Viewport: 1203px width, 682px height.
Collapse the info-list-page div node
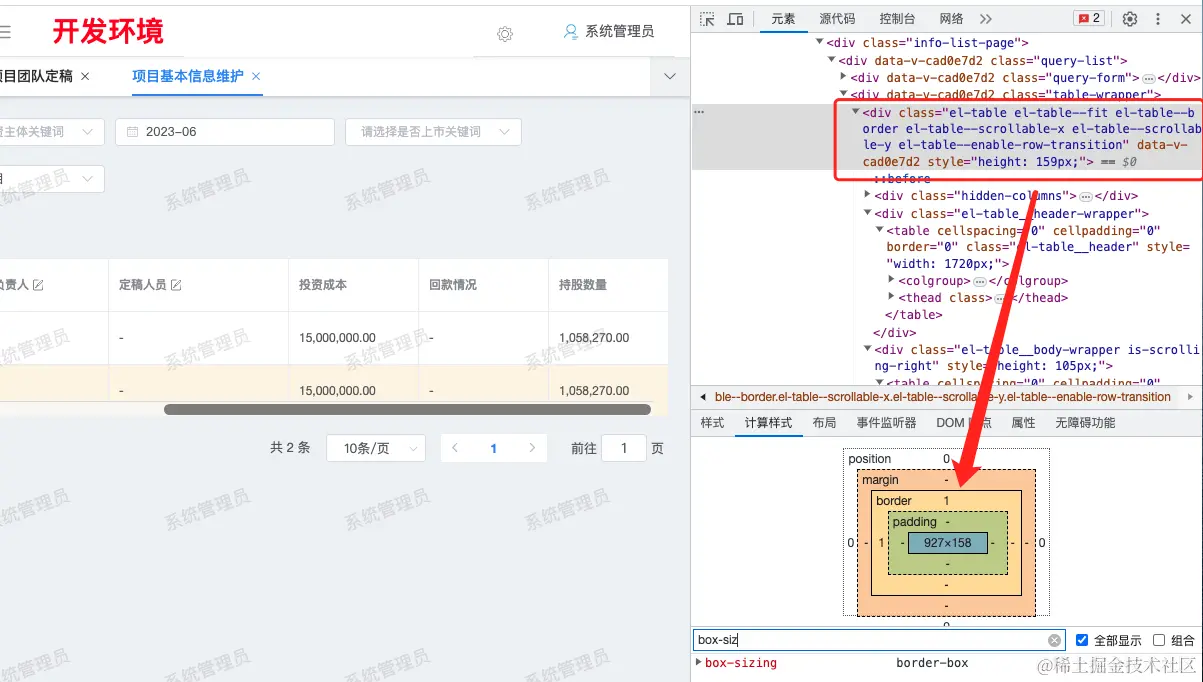coord(820,43)
